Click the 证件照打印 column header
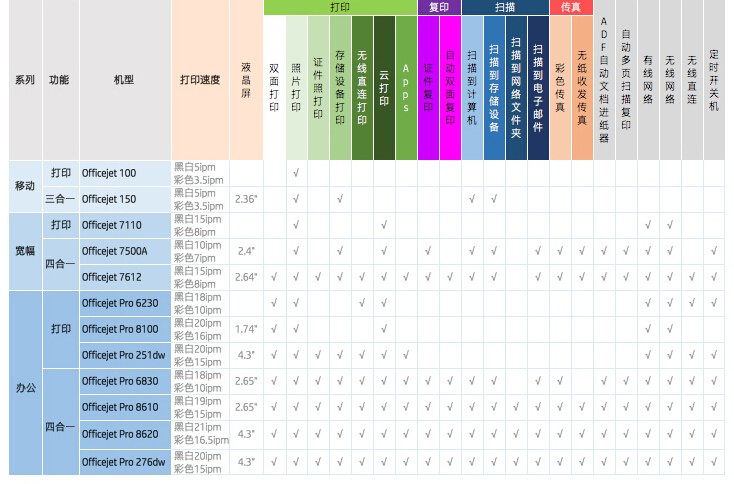The width and height of the screenshot is (734, 484). tap(318, 88)
